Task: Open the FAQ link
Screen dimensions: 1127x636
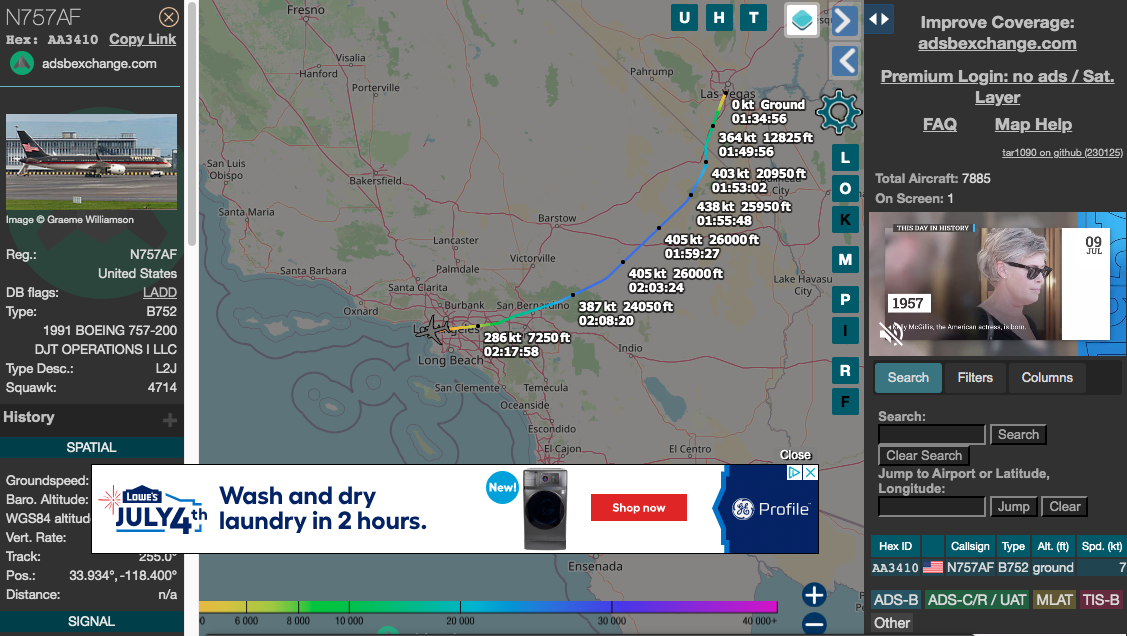Action: (939, 124)
